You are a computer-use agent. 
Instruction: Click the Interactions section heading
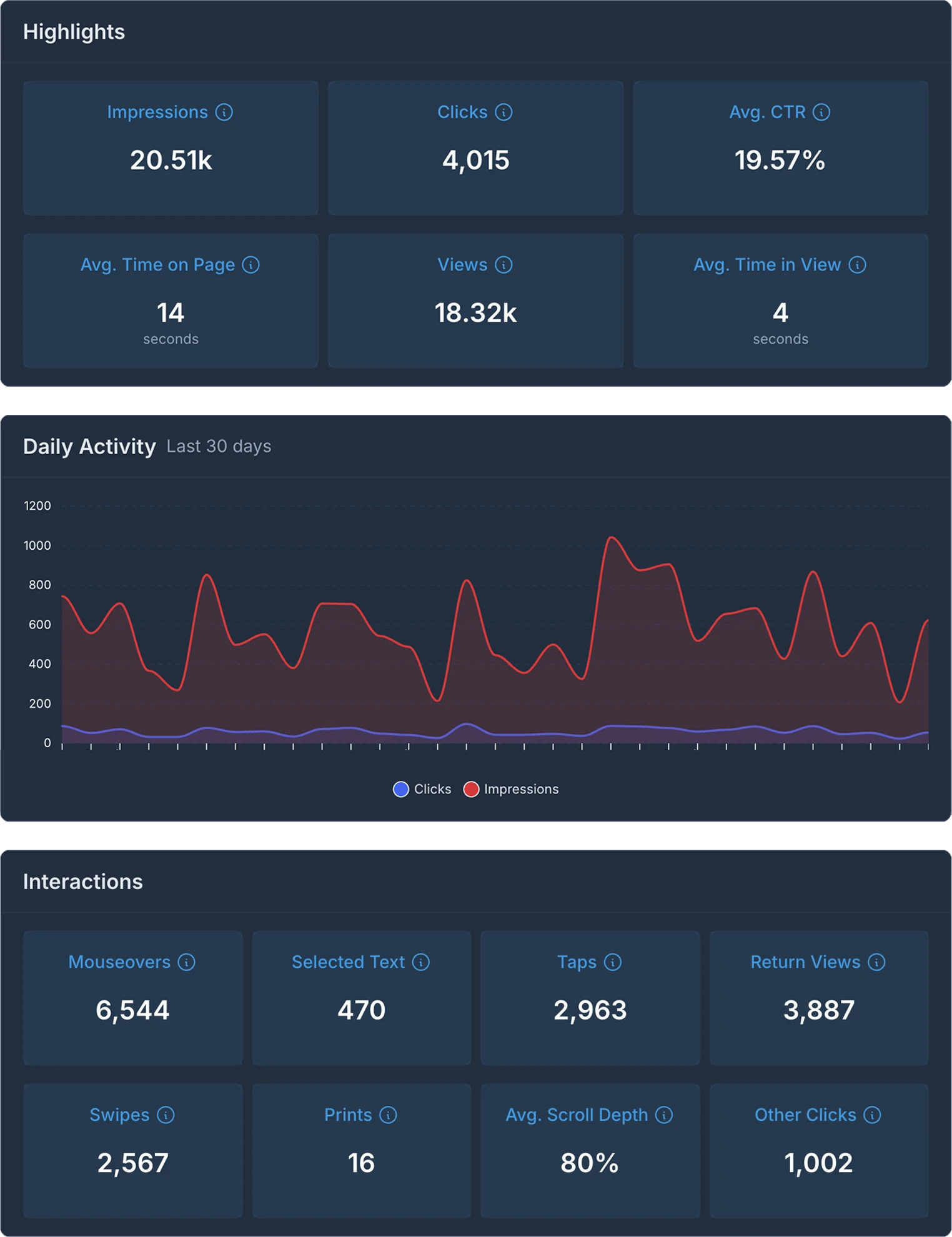point(83,882)
